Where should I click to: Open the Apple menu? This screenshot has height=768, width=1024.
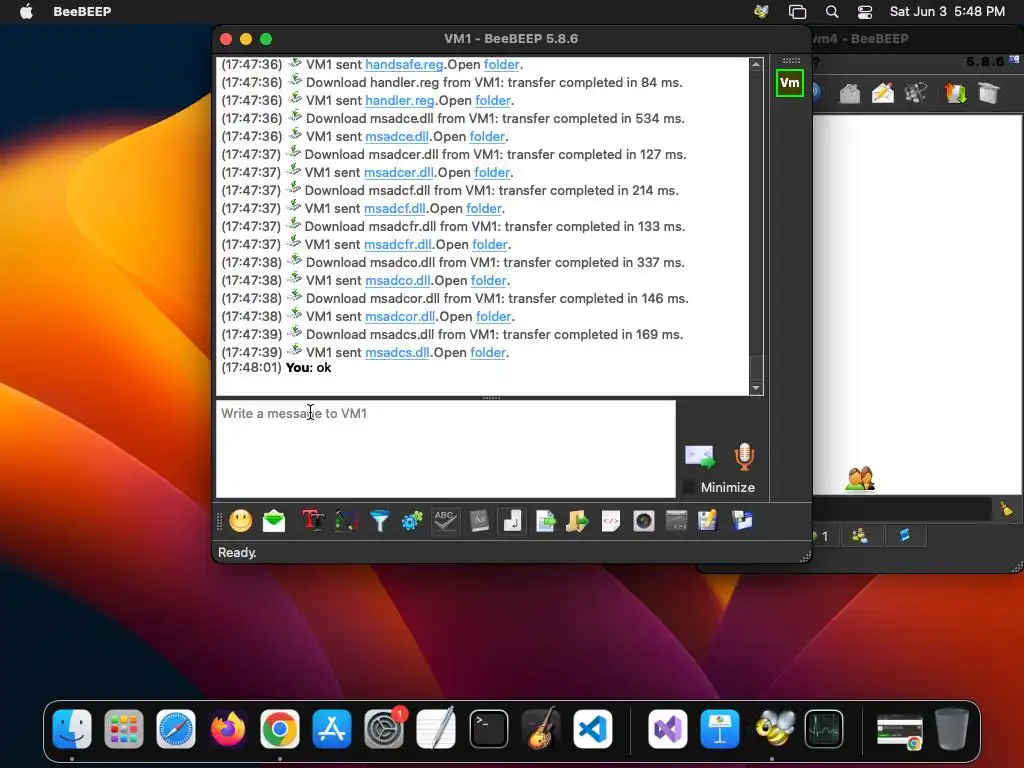coord(26,12)
